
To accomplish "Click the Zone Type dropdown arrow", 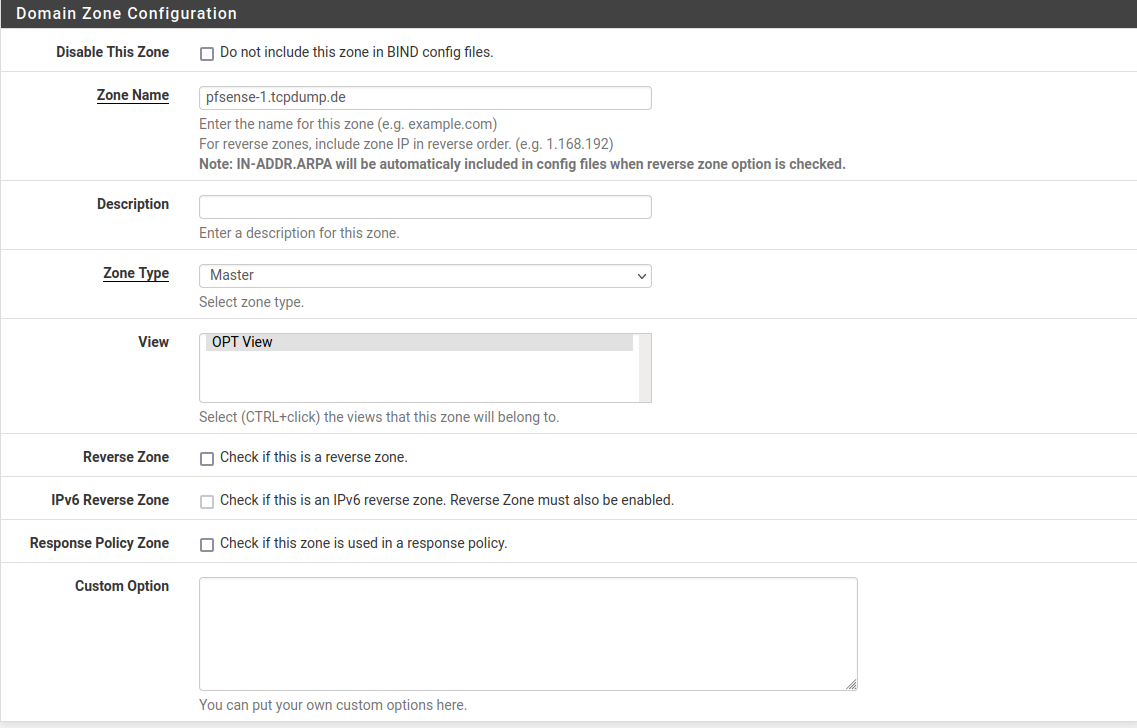I will (641, 275).
